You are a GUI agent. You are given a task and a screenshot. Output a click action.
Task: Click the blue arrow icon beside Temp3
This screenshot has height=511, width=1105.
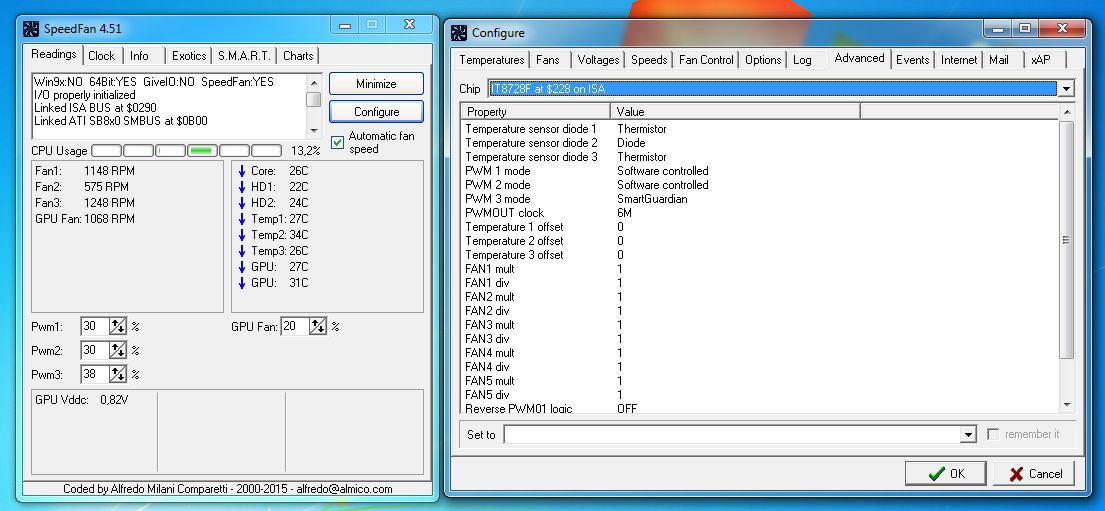(x=242, y=251)
